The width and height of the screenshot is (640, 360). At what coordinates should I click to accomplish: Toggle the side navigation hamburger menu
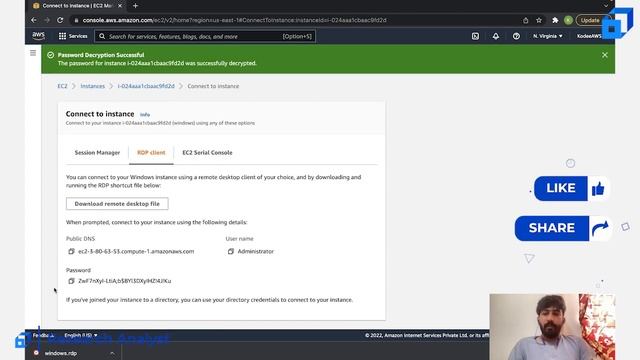pos(33,53)
